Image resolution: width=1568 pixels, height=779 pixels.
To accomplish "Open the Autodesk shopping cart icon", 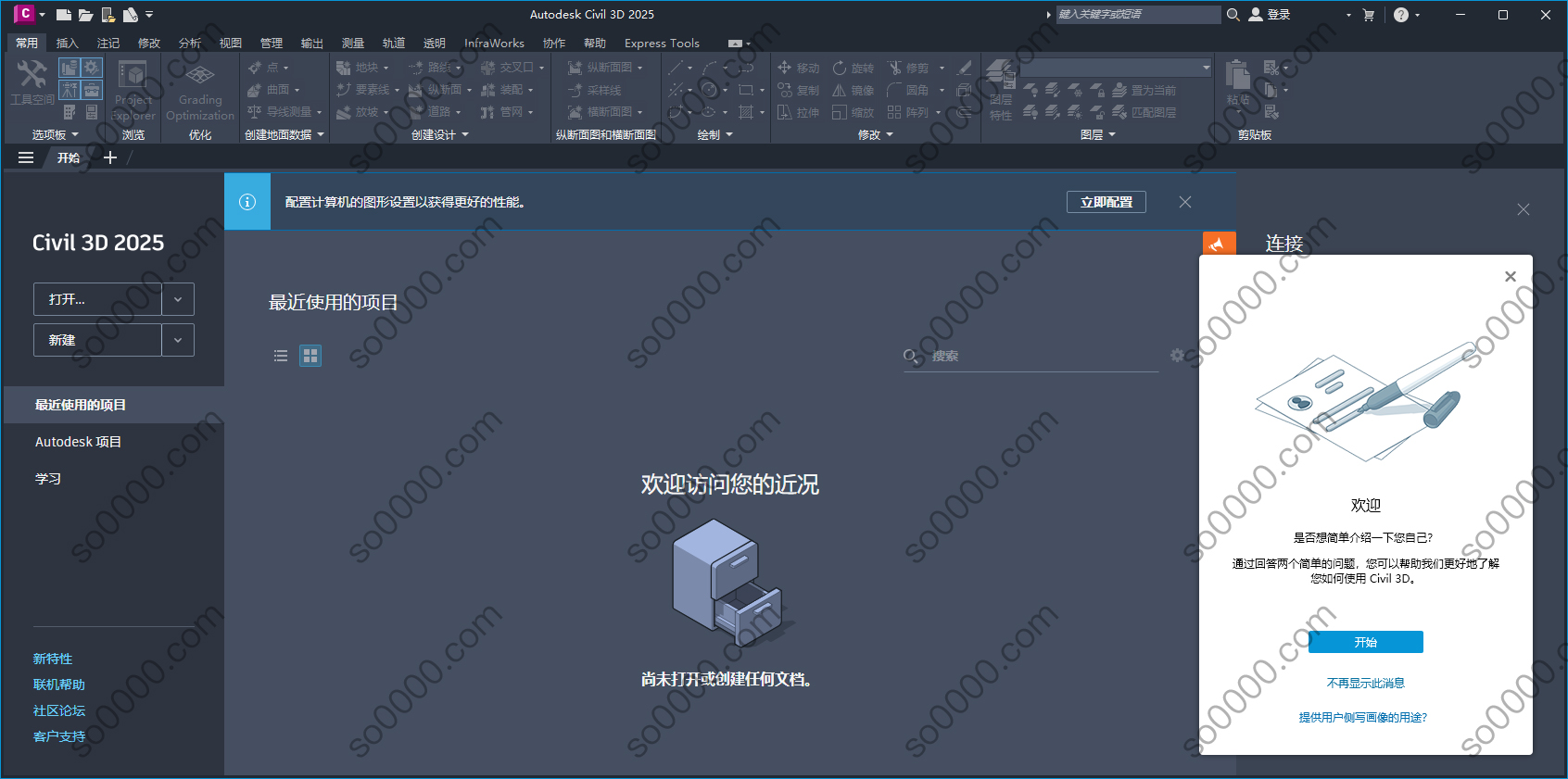I will [x=1369, y=15].
